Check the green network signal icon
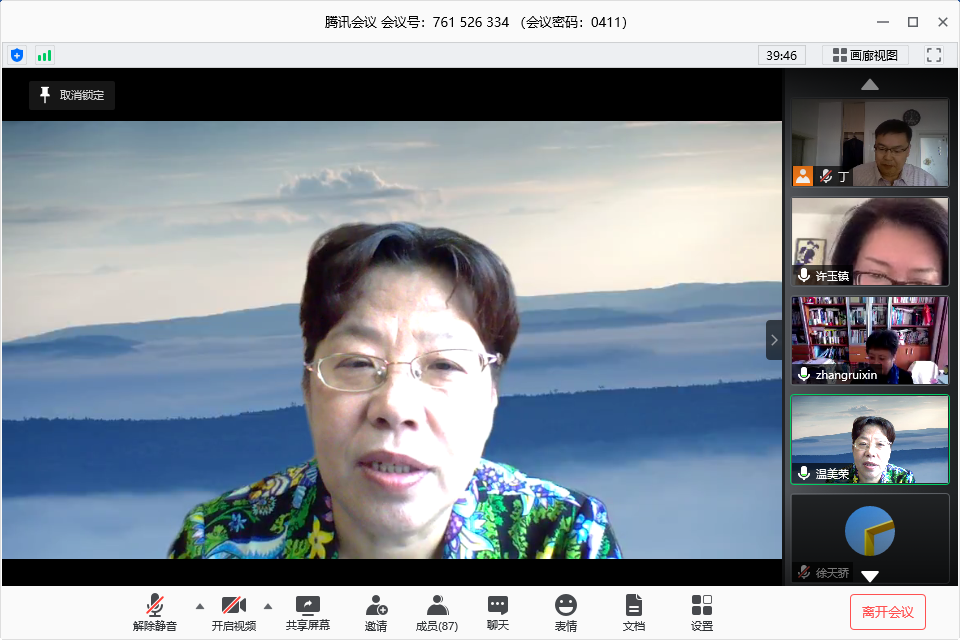The height and width of the screenshot is (640, 960). coord(44,55)
